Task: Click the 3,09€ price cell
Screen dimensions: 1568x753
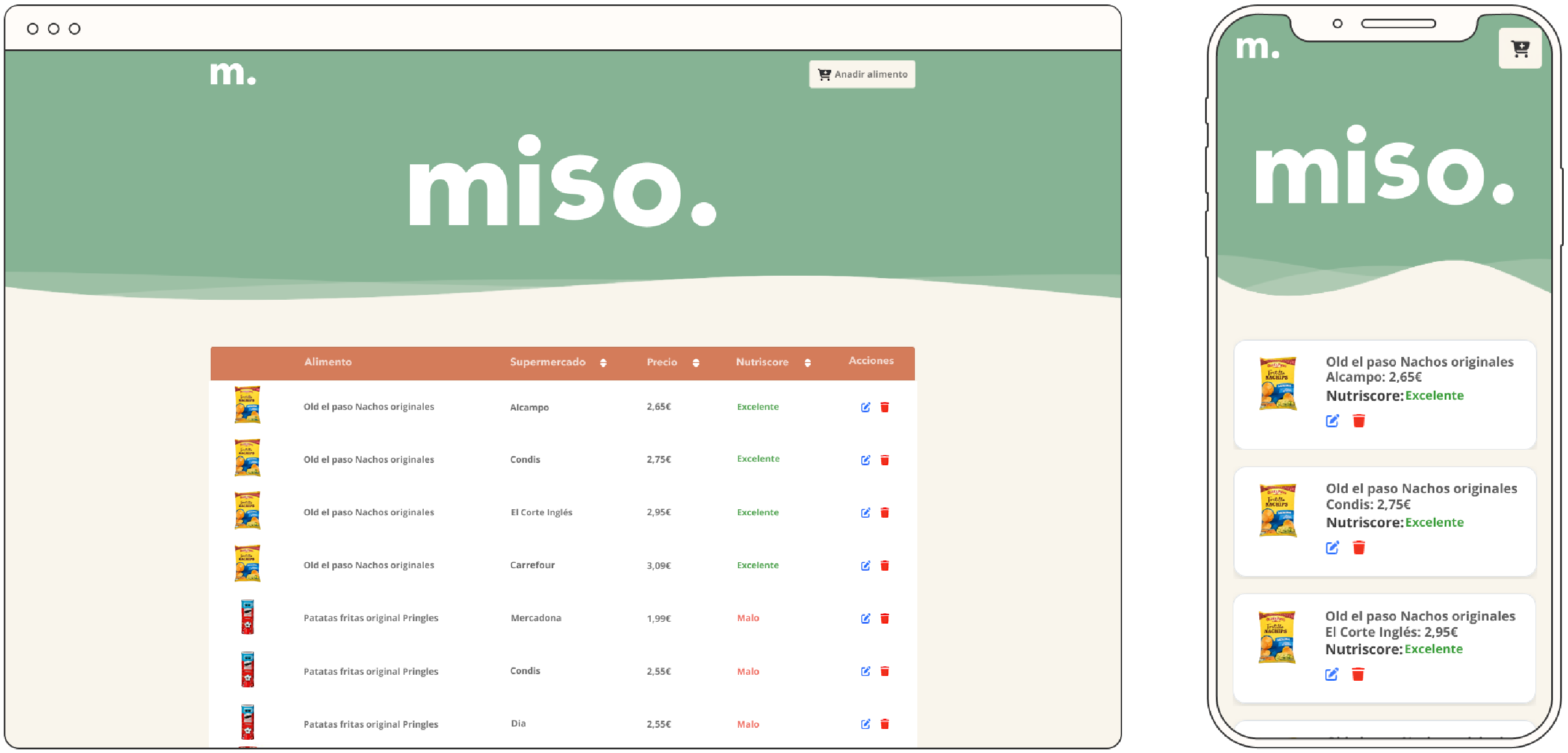Action: click(658, 566)
